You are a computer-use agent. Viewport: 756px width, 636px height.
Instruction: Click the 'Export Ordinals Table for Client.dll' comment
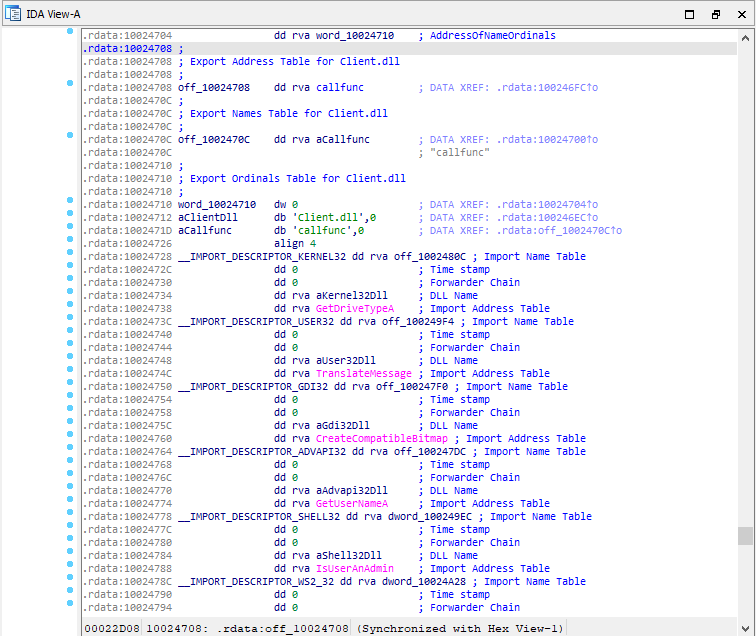pos(298,179)
